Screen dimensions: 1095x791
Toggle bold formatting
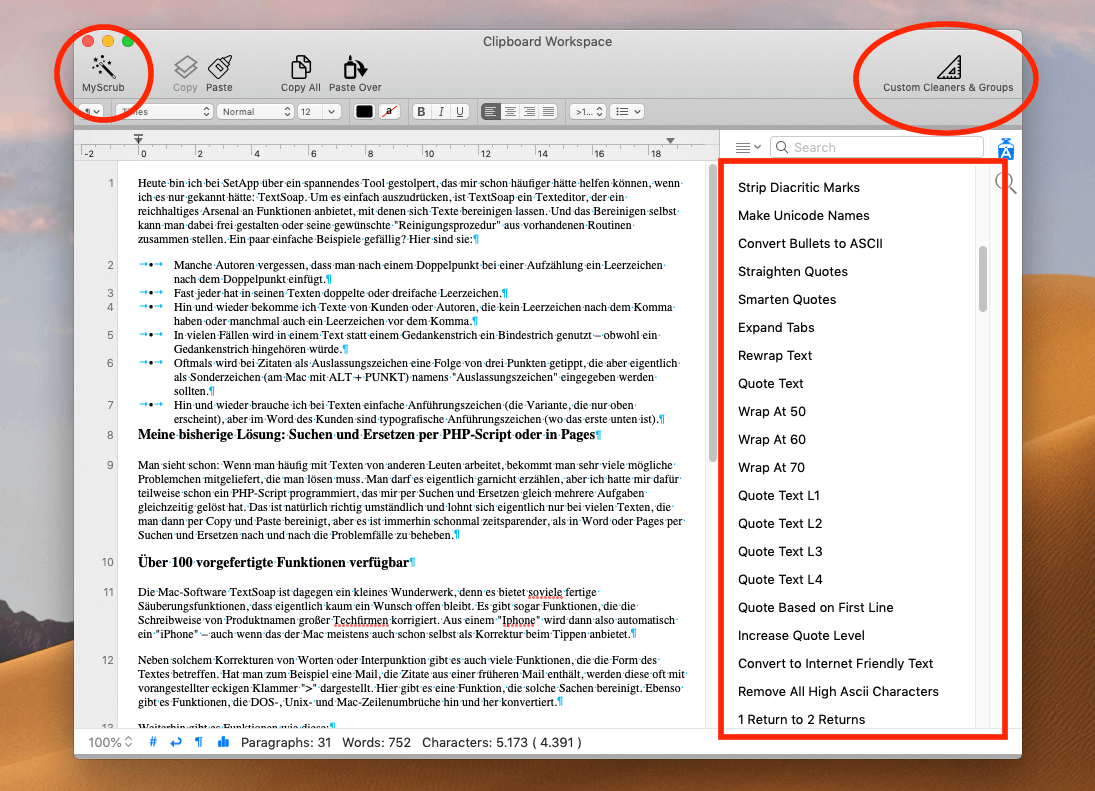(x=421, y=112)
